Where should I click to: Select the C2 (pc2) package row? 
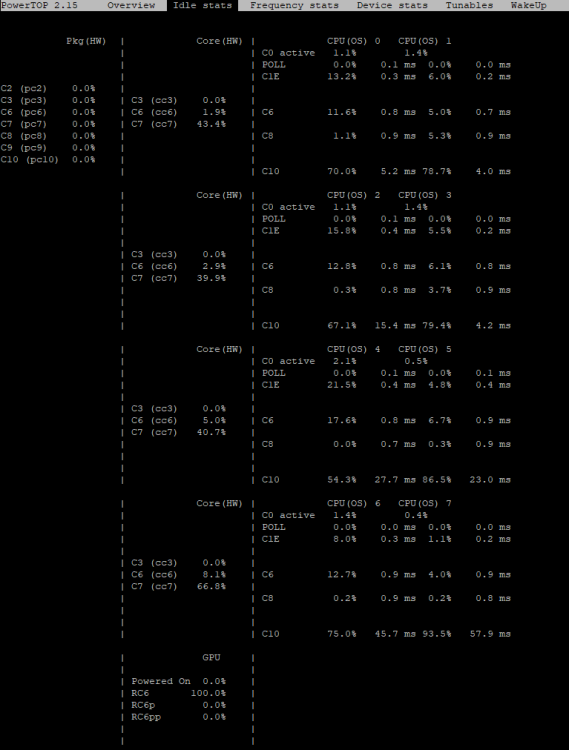point(48,88)
